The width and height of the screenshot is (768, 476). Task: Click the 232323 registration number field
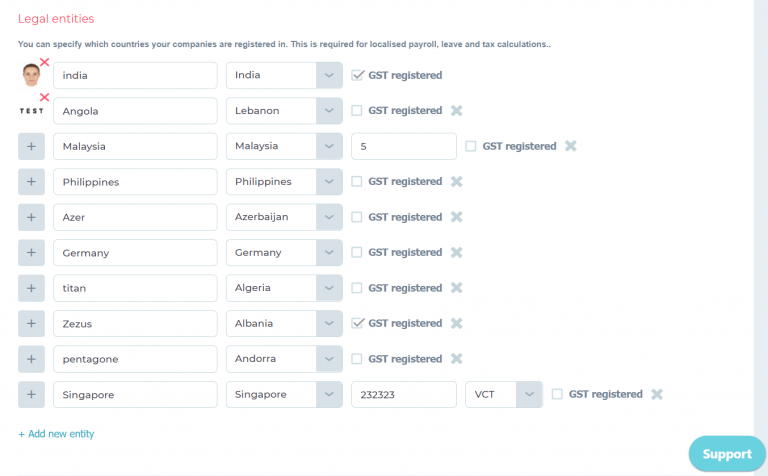pos(404,394)
